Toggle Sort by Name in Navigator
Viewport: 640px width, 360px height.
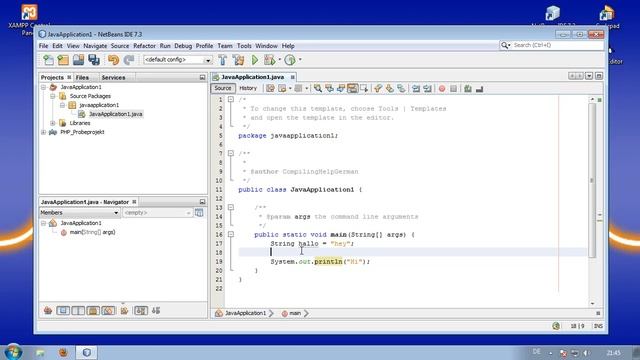tap(141, 311)
